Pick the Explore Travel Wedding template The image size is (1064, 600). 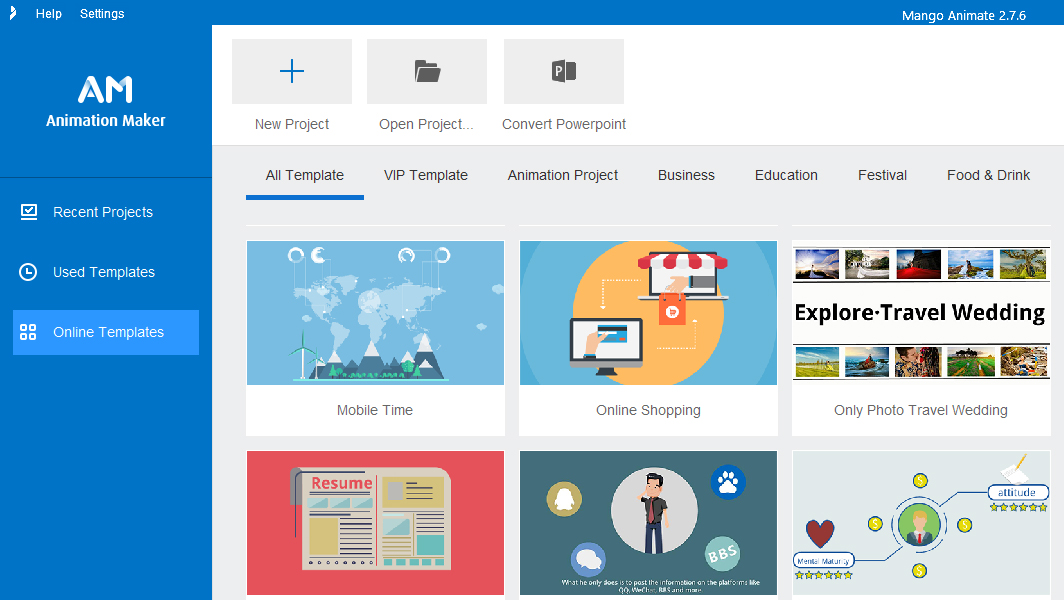pos(920,313)
